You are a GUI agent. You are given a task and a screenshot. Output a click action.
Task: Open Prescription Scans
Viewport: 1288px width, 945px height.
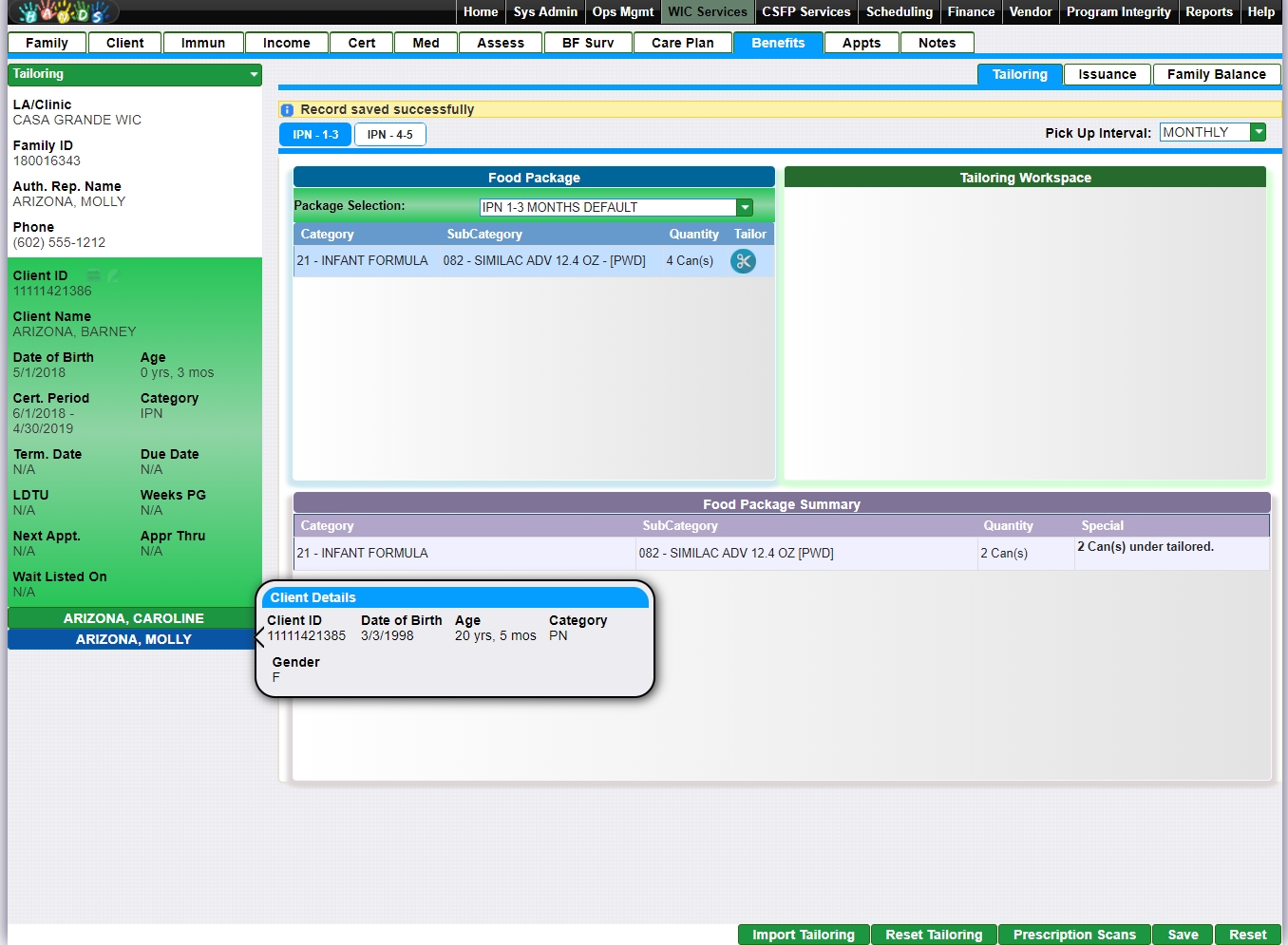coord(1073,935)
